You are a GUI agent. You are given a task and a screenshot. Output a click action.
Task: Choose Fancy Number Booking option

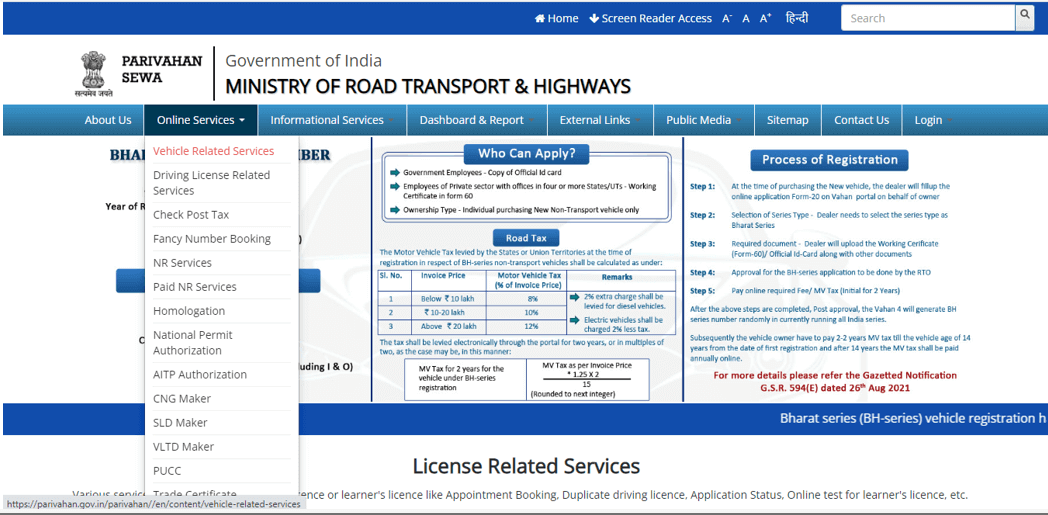click(212, 239)
